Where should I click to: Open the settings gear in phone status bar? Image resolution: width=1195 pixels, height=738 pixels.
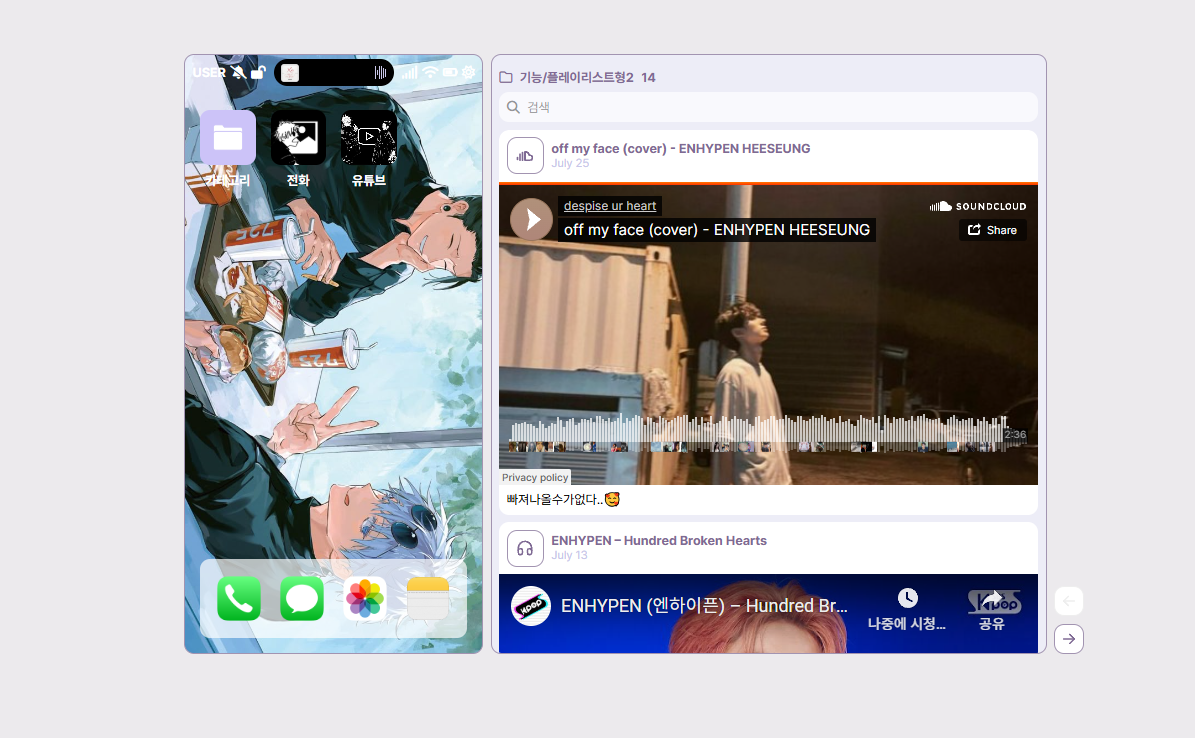(x=469, y=72)
